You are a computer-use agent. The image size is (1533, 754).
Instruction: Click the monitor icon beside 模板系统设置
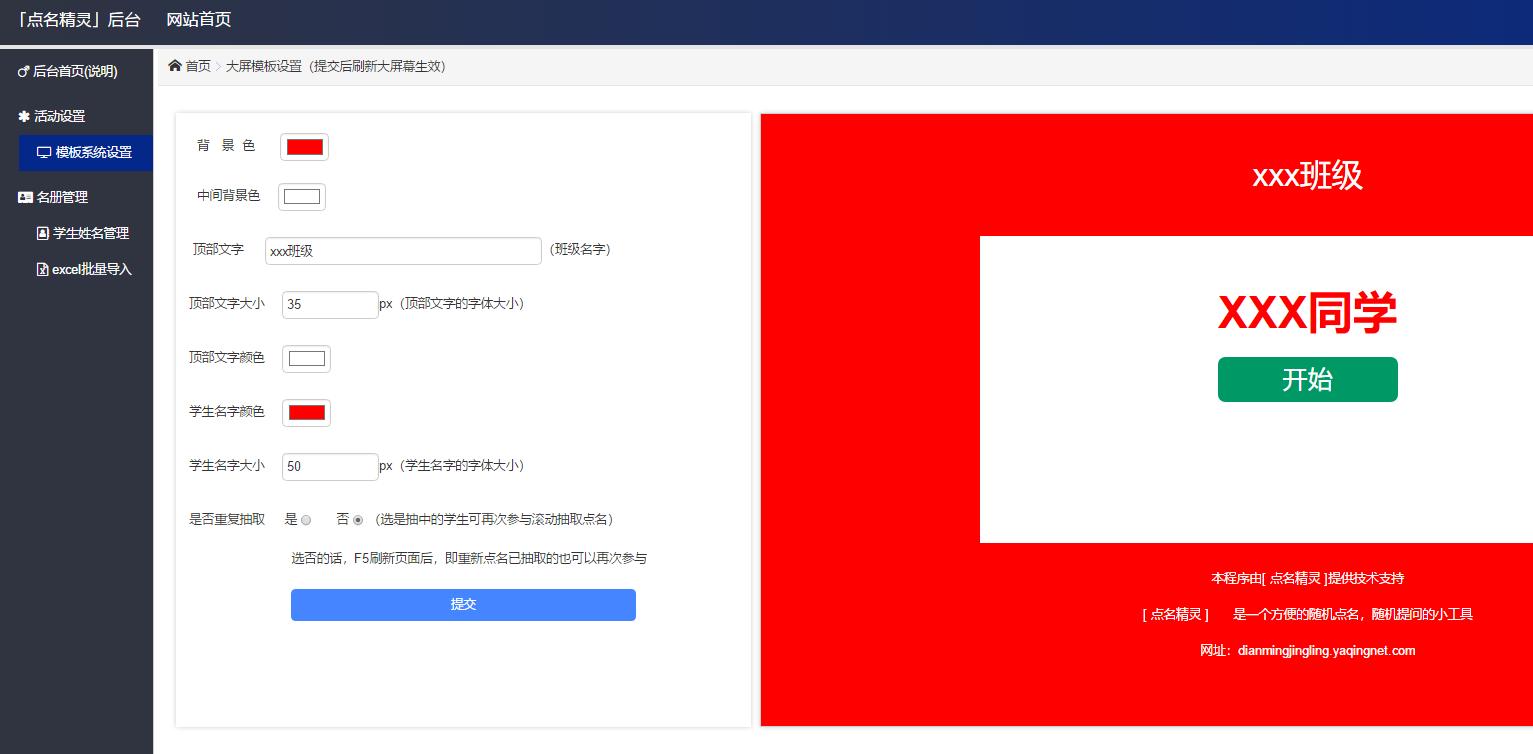point(42,151)
